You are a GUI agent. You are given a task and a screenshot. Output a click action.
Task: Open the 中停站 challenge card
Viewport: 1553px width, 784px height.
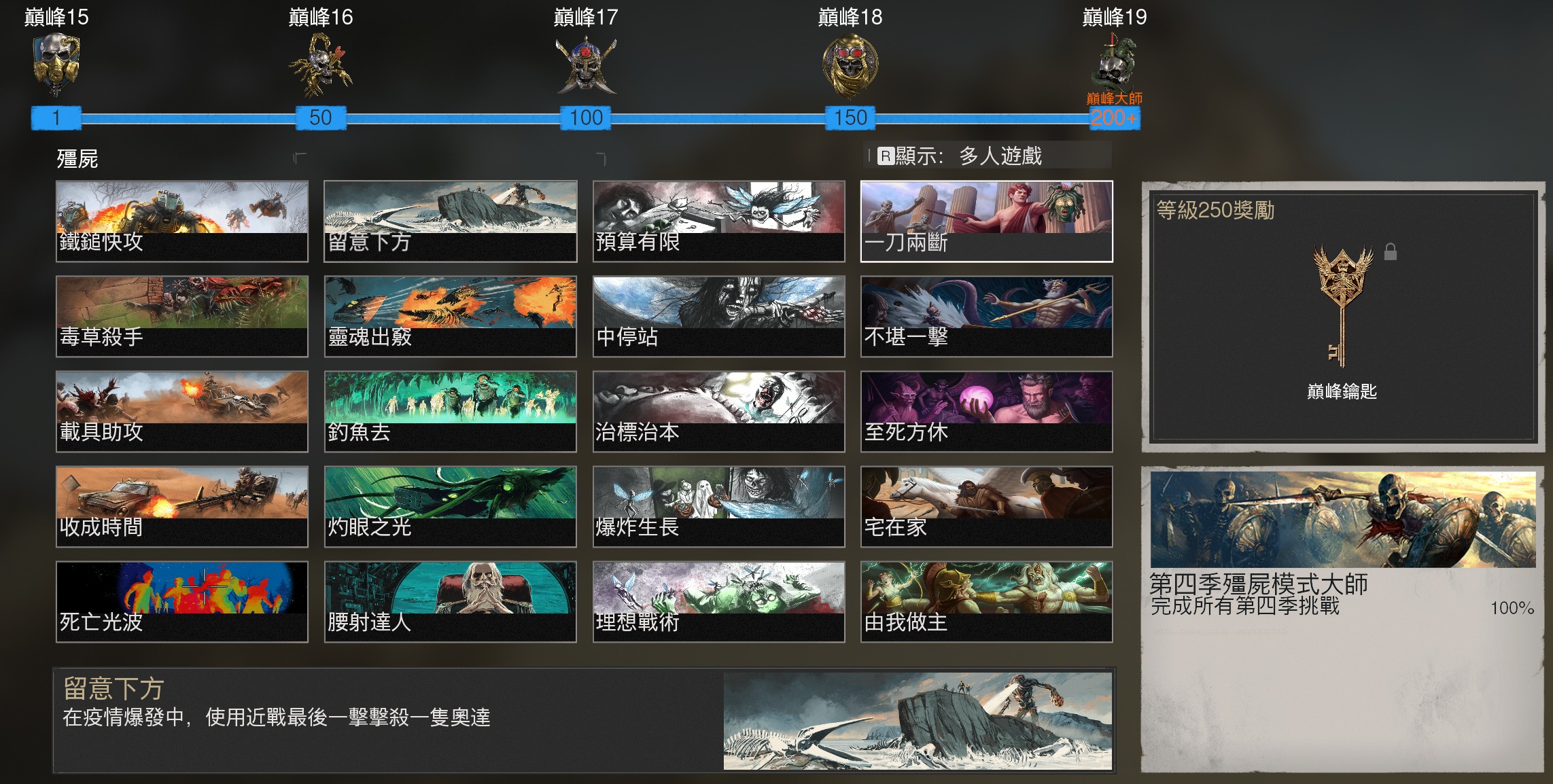click(x=718, y=316)
